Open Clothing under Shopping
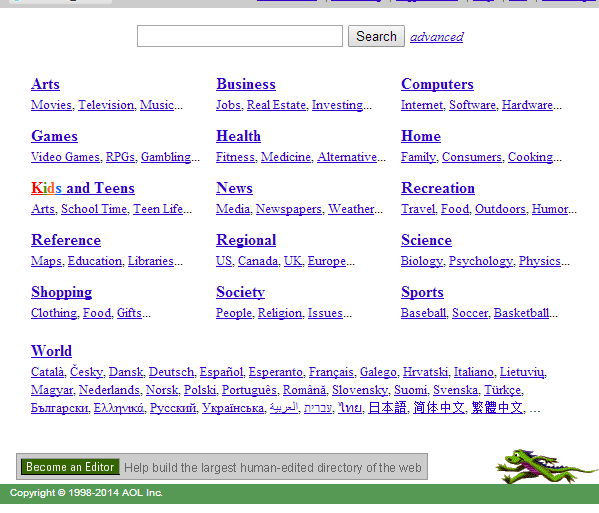This screenshot has width=599, height=513. pyautogui.click(x=54, y=313)
